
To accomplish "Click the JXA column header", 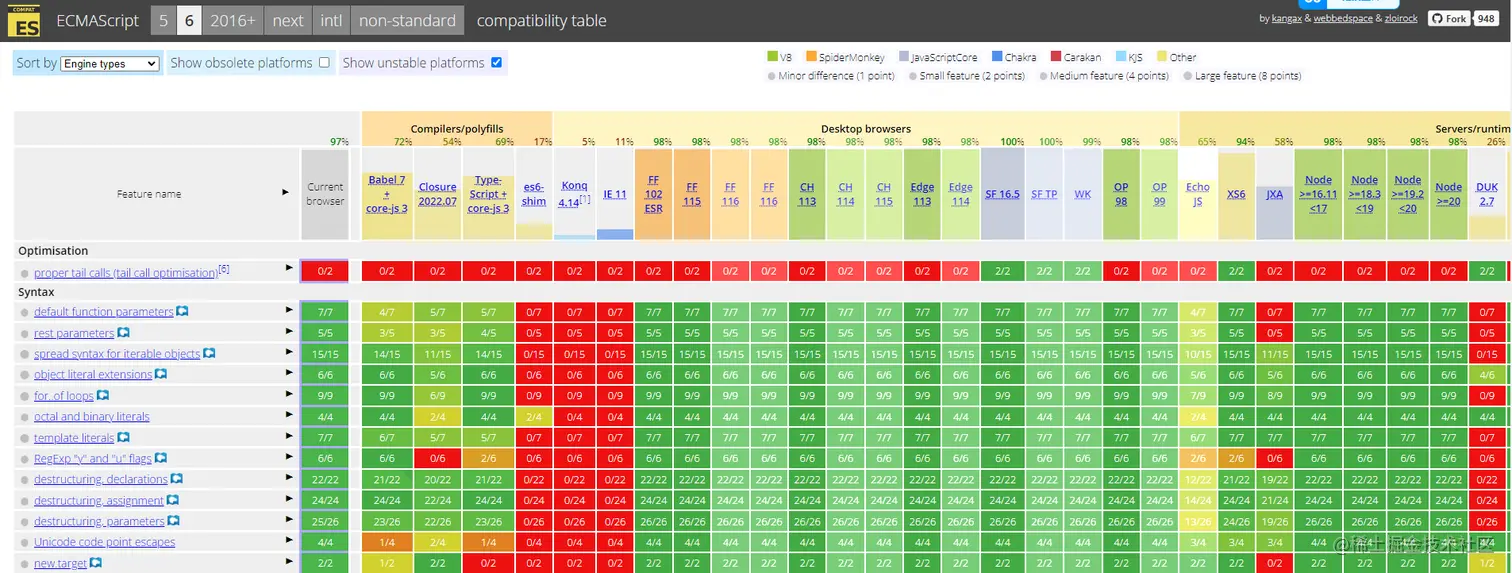I will tap(1274, 194).
